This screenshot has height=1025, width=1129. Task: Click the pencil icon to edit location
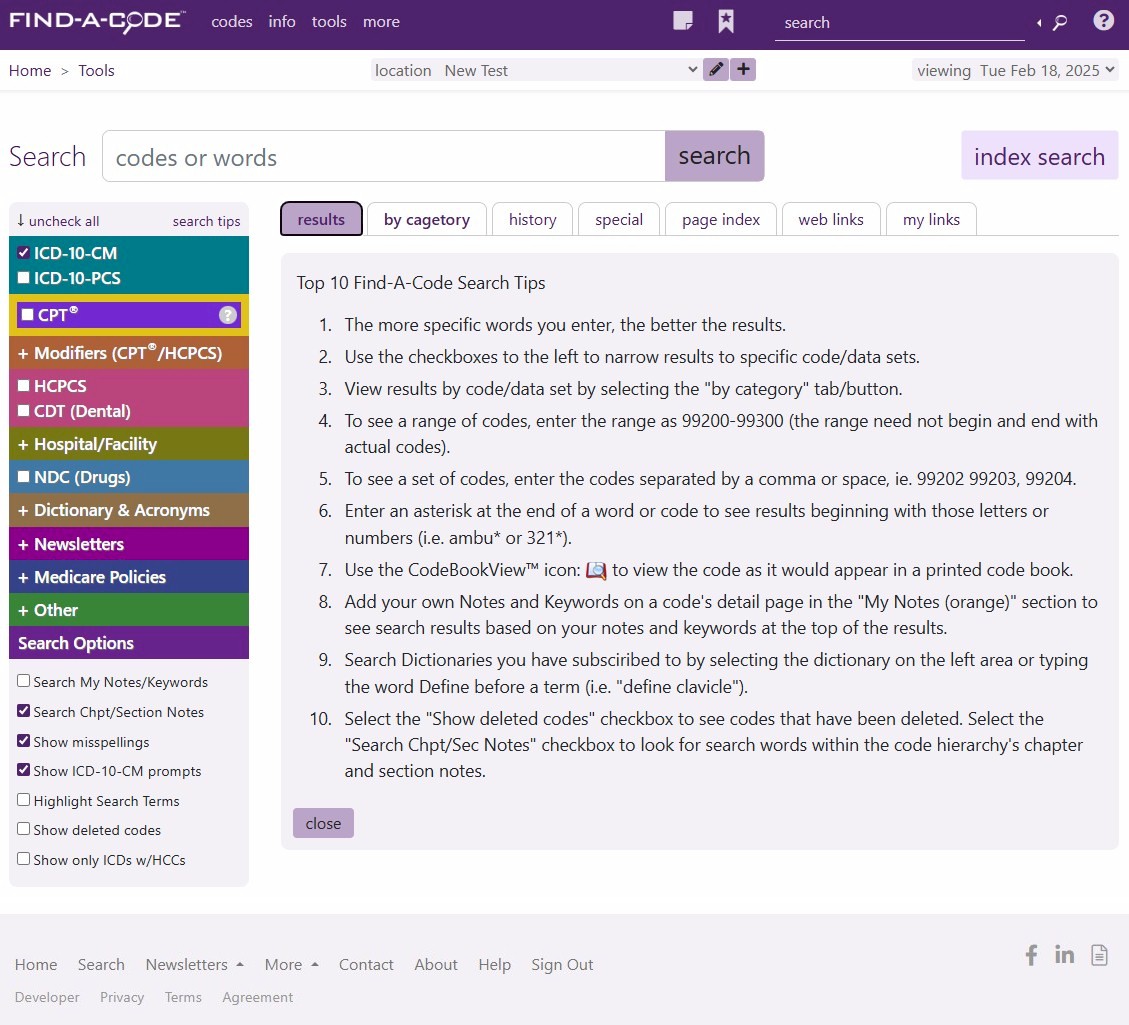tap(716, 70)
